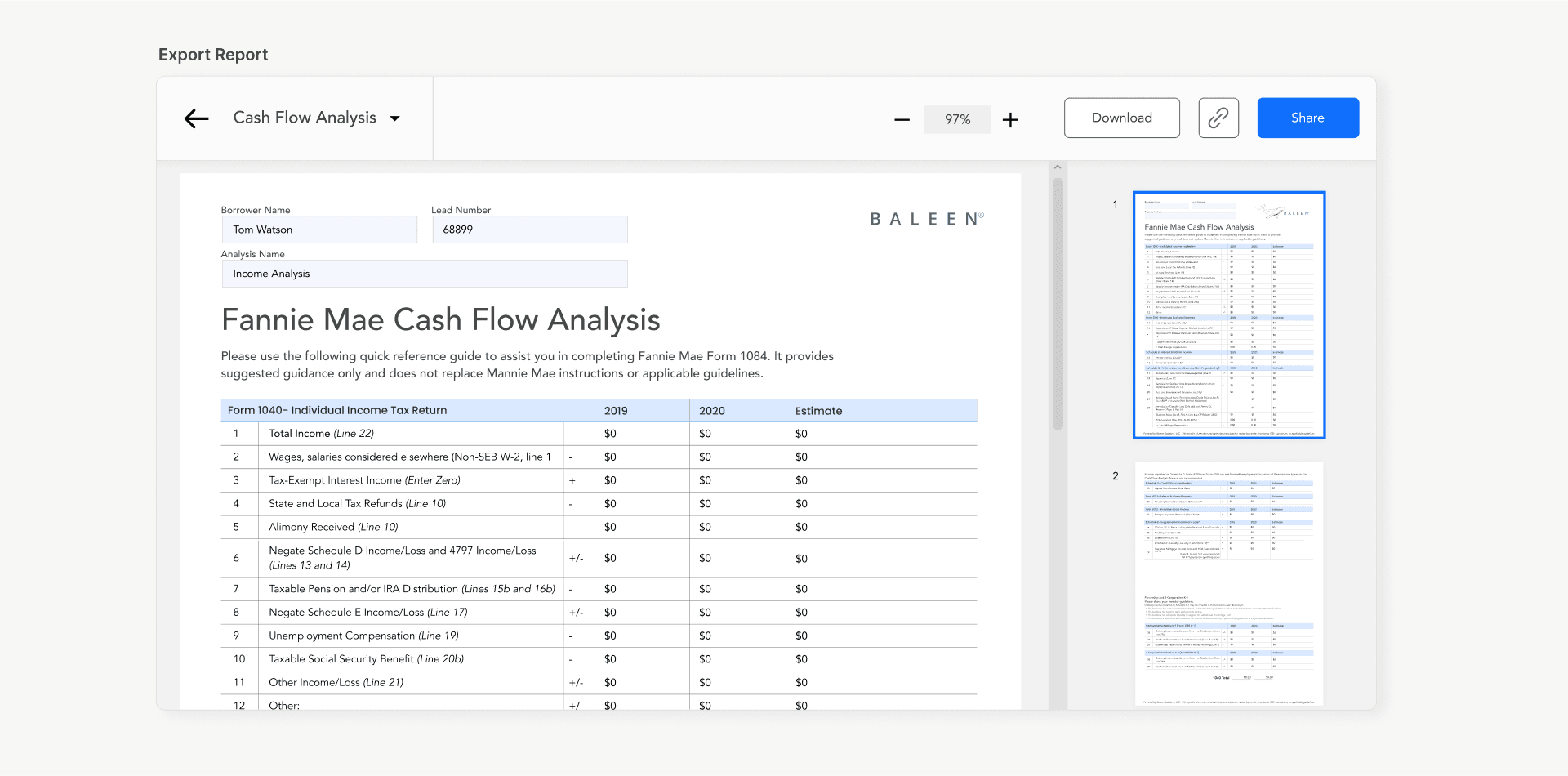Click the 2019 column header
Image resolution: width=1568 pixels, height=776 pixels.
point(616,411)
